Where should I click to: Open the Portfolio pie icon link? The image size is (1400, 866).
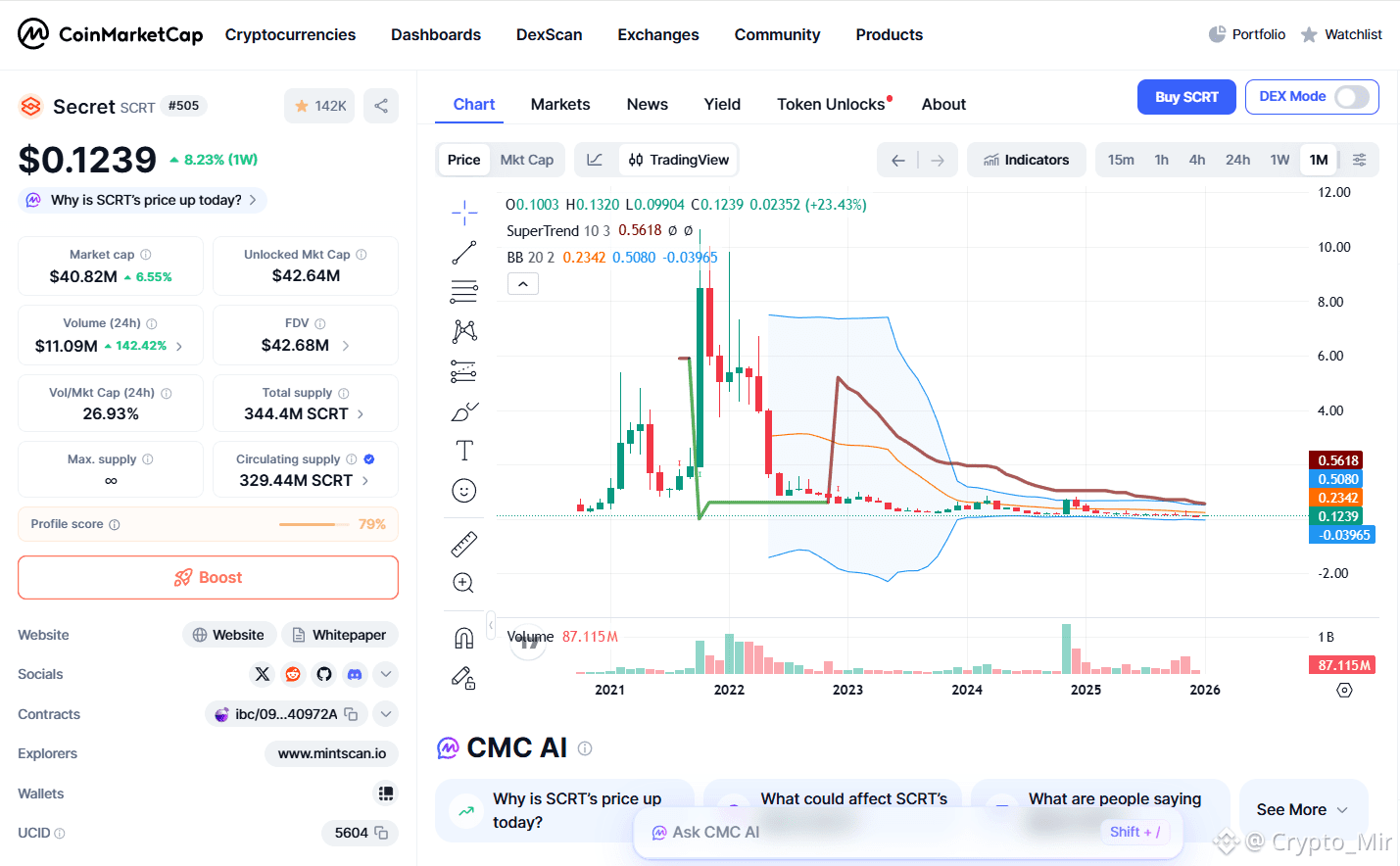tap(1246, 34)
